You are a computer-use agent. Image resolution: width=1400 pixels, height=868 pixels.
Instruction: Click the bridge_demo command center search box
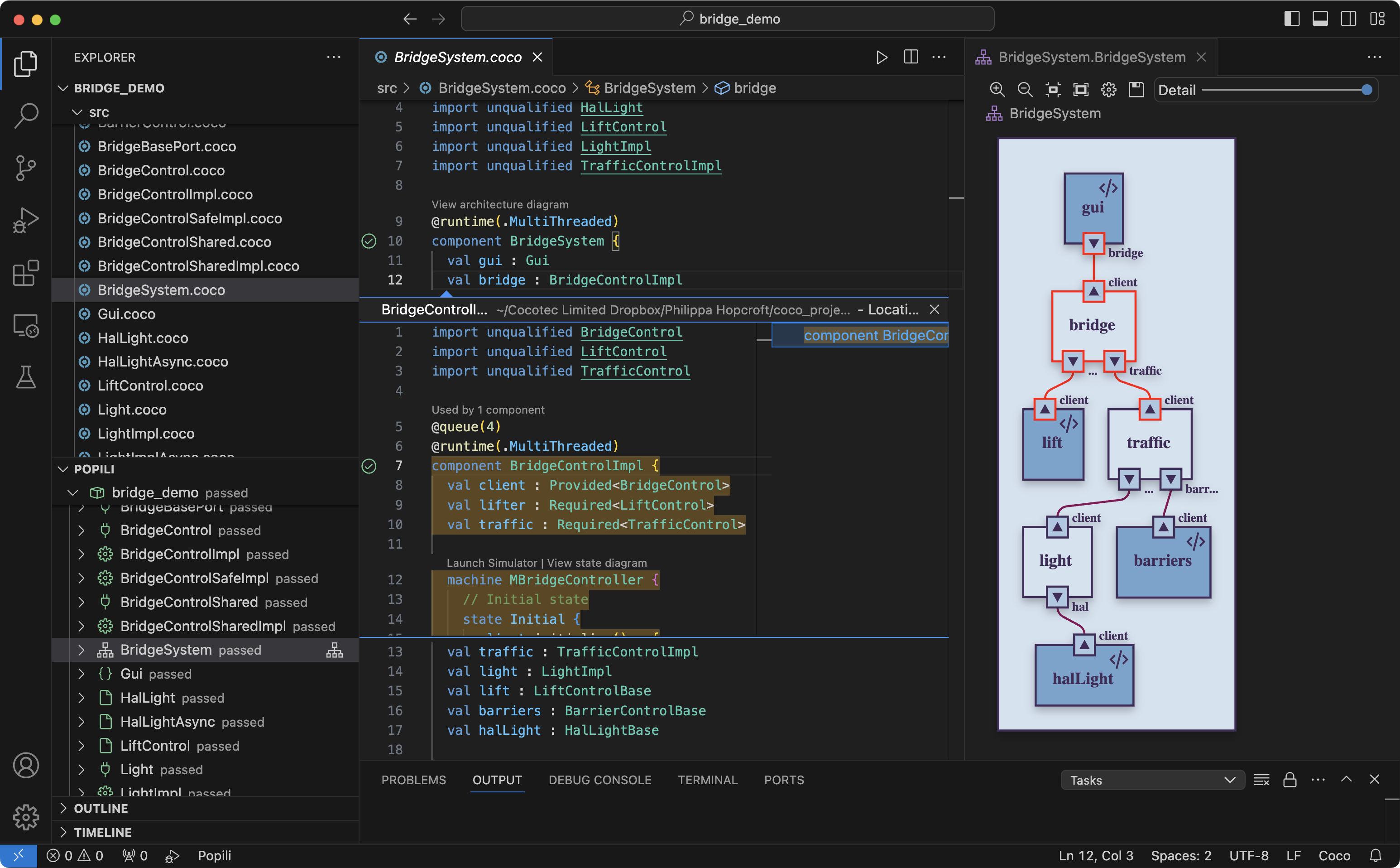[x=728, y=19]
